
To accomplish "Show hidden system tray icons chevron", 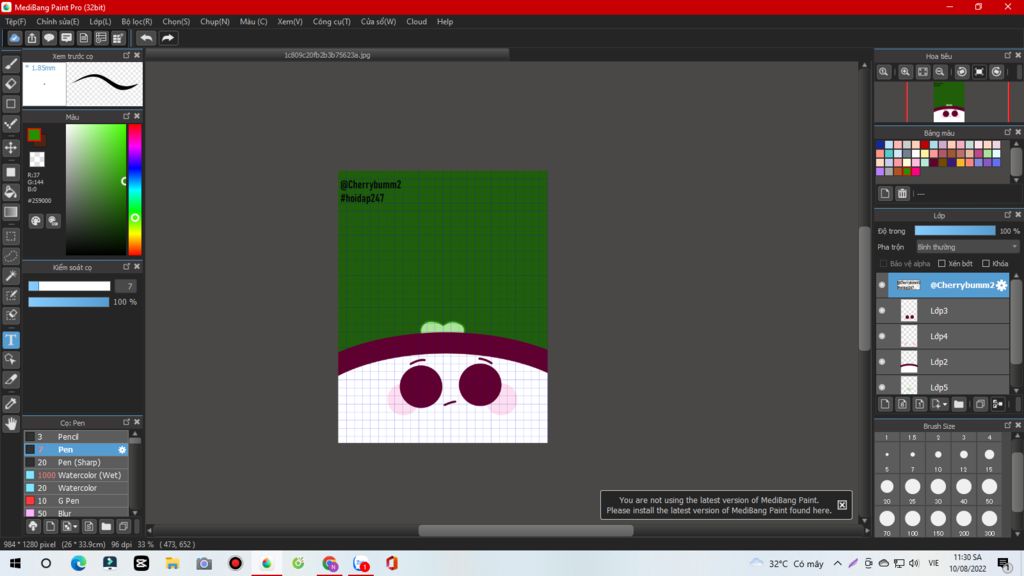I will [837, 563].
